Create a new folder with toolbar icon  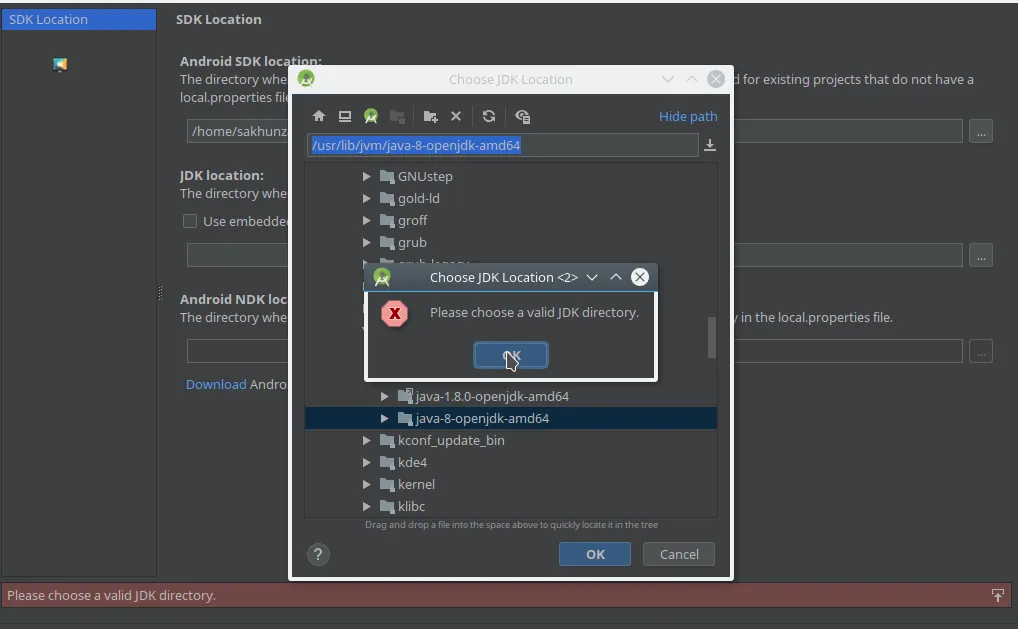[430, 116]
